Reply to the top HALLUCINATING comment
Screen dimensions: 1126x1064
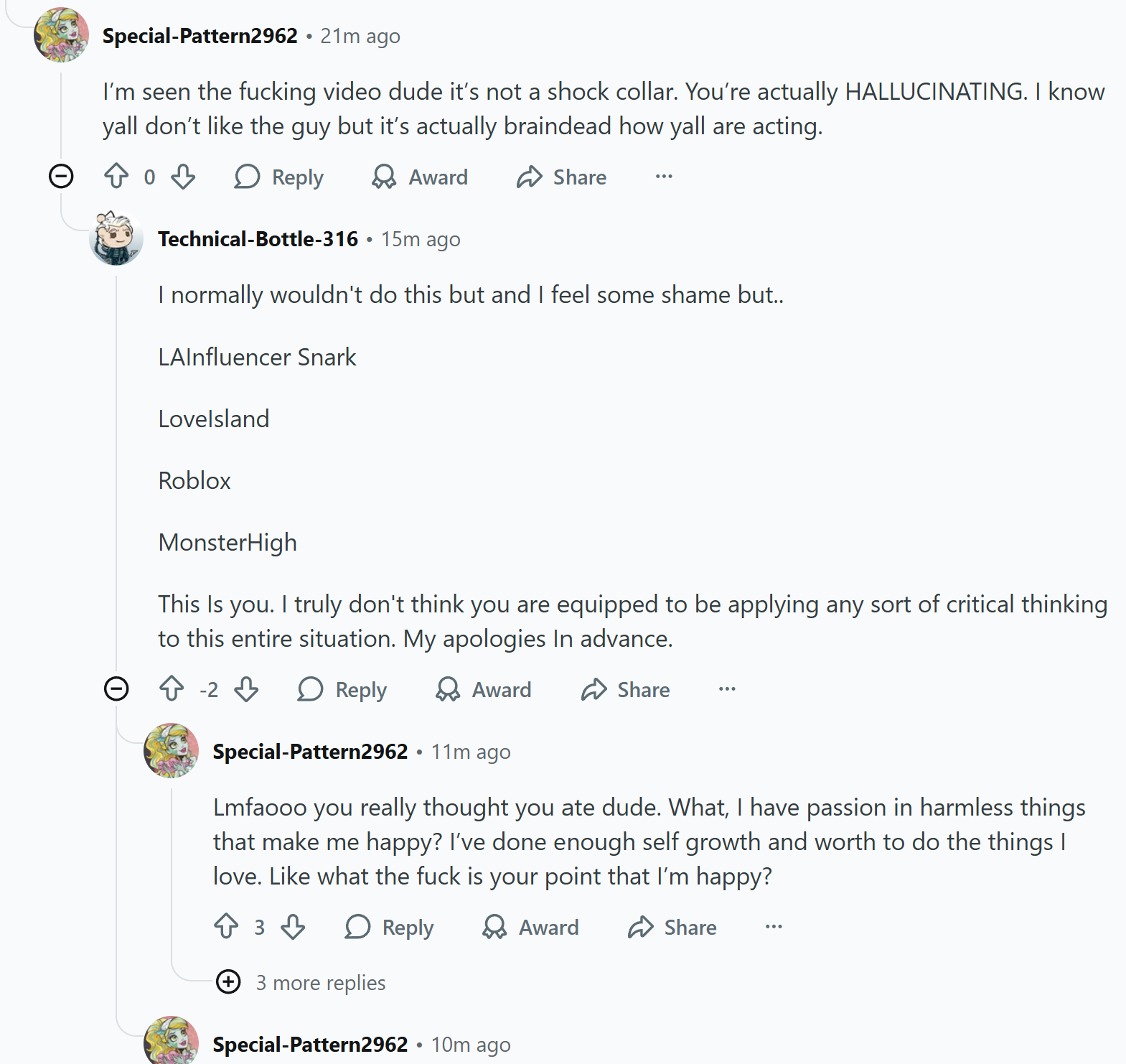pyautogui.click(x=279, y=177)
